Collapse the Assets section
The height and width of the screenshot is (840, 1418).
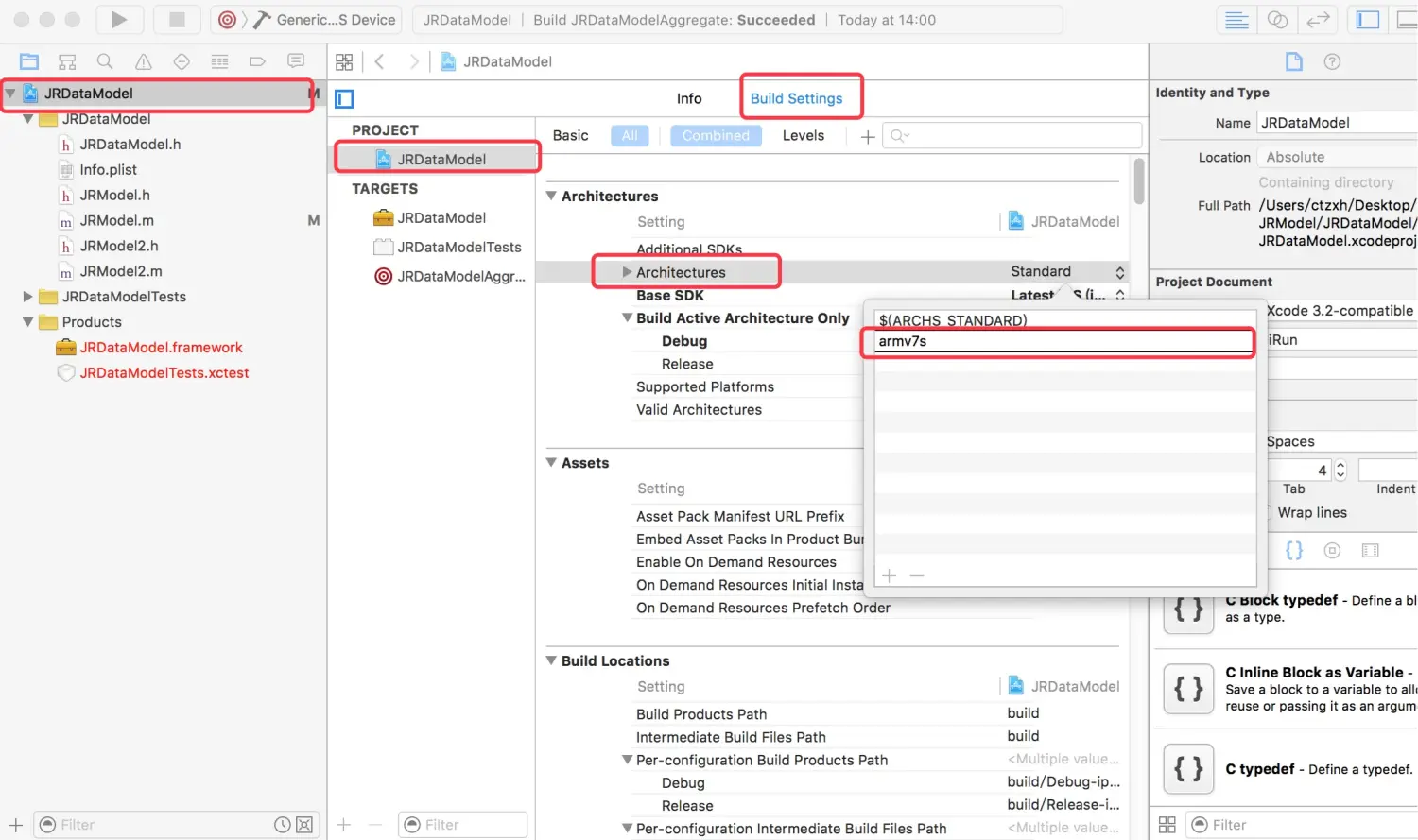pyautogui.click(x=551, y=463)
